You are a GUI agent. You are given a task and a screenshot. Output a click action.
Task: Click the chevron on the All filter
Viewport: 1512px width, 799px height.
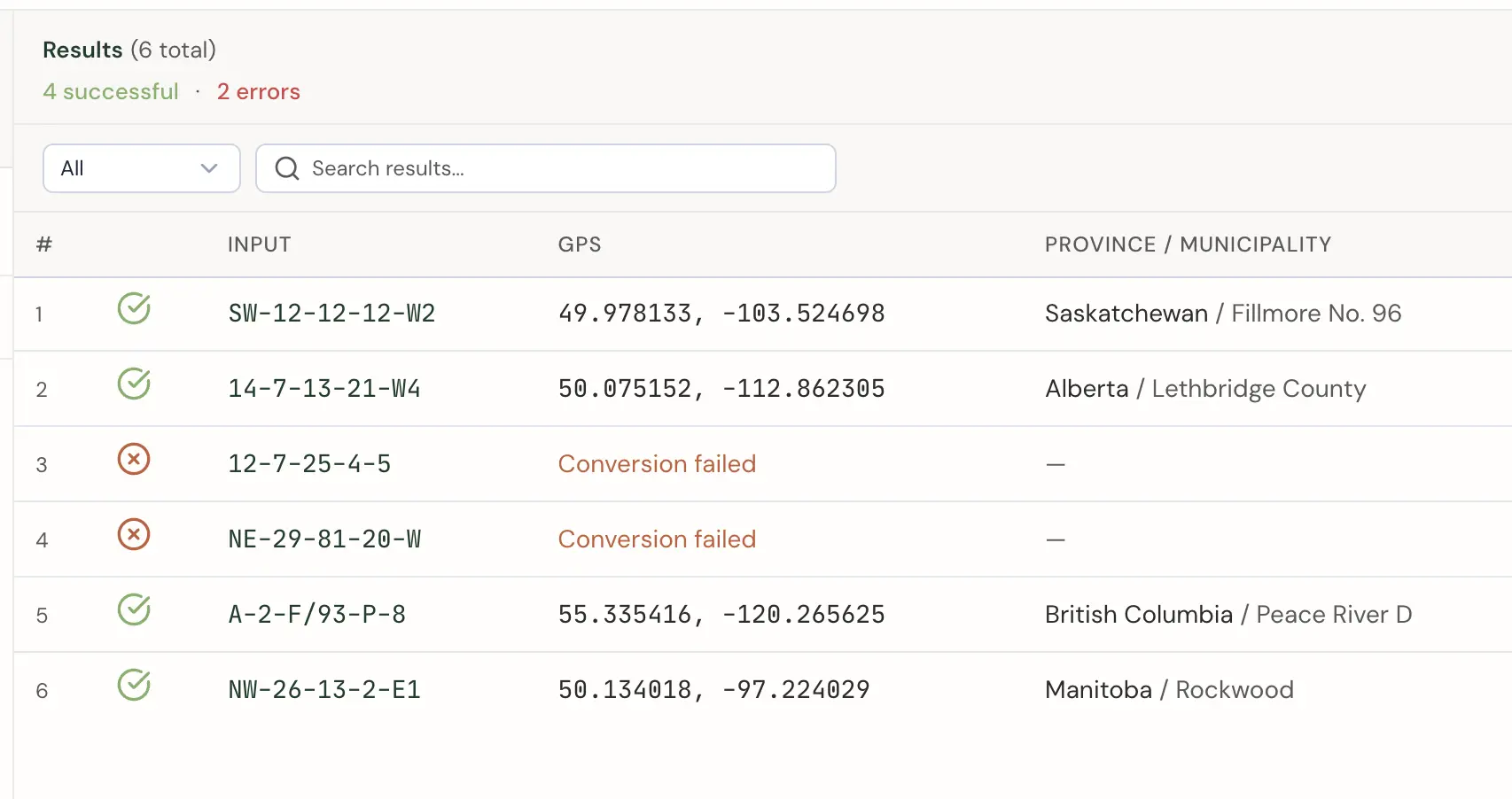click(x=209, y=168)
